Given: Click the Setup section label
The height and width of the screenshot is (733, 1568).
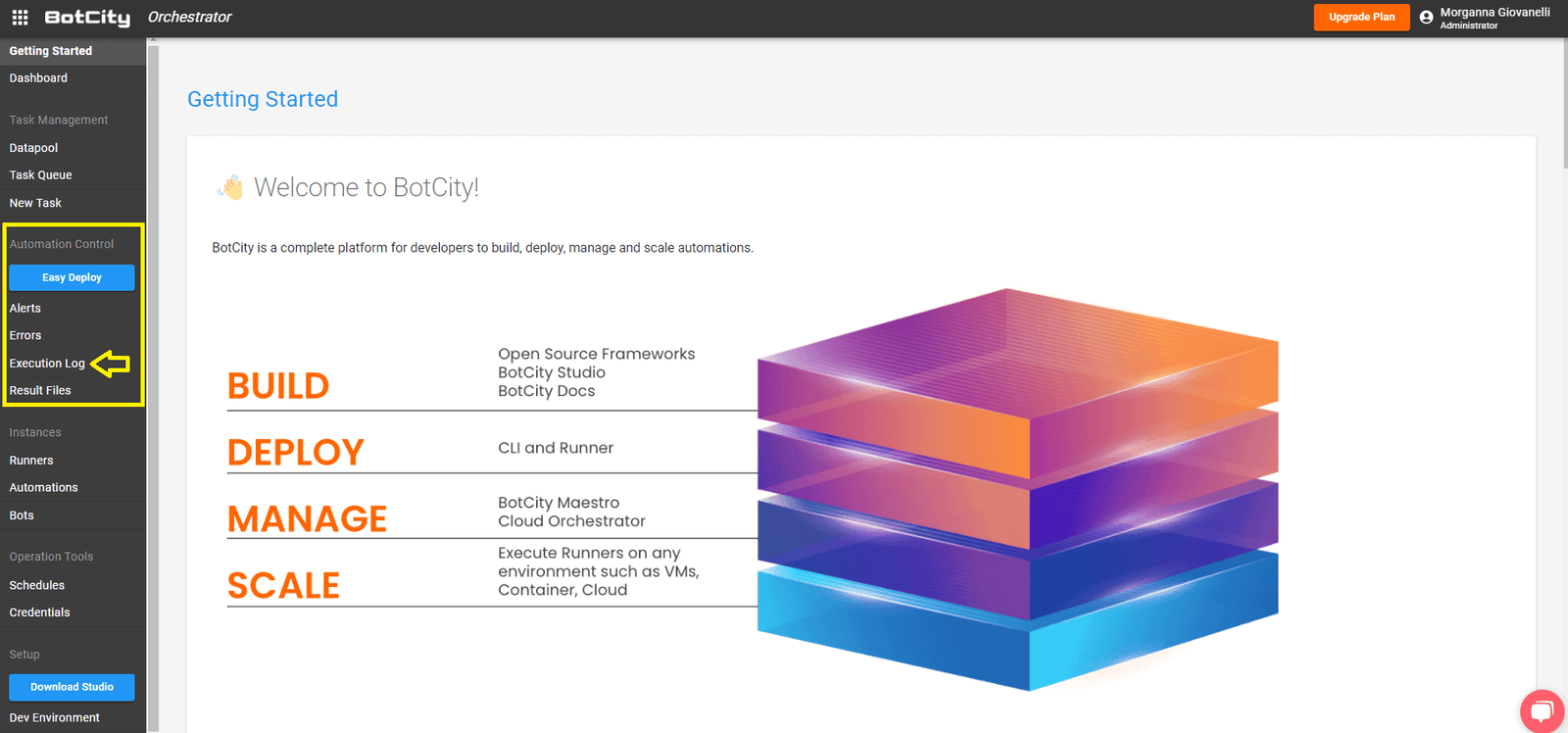Looking at the screenshot, I should pyautogui.click(x=24, y=655).
